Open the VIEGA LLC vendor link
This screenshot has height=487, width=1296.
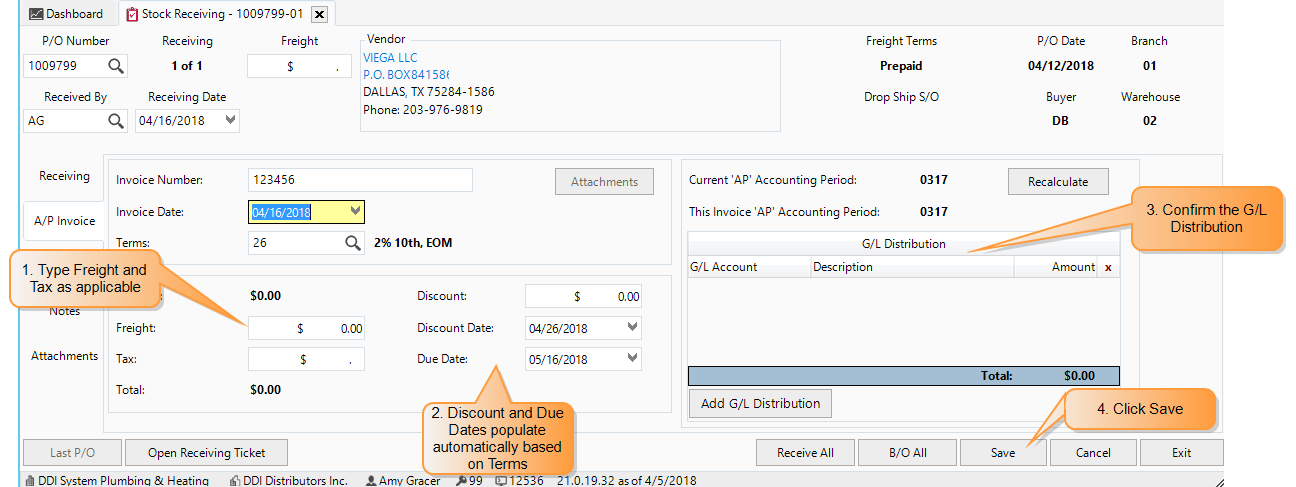click(x=390, y=58)
